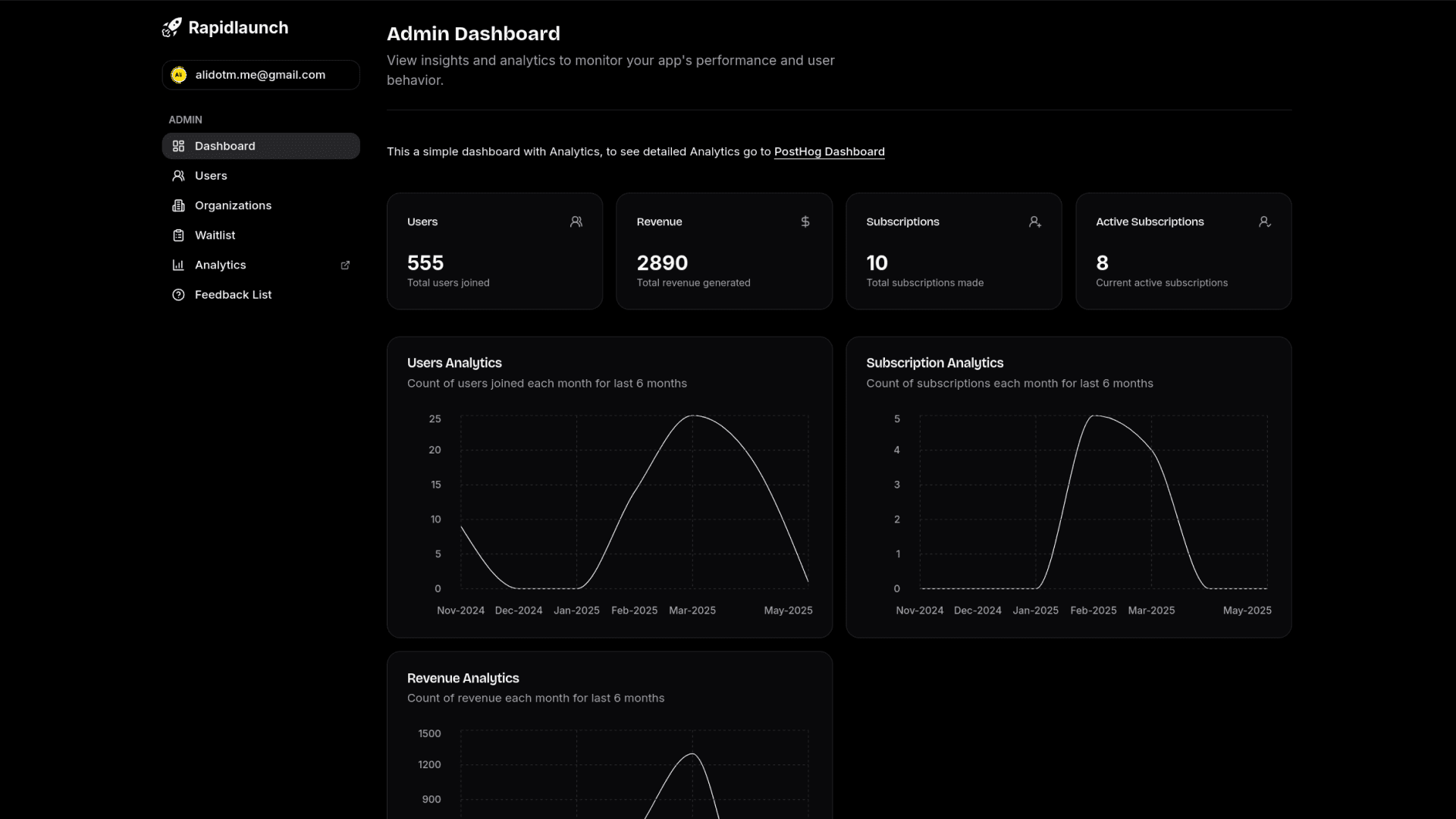Click the Waitlist clipboard icon
Viewport: 1456px width, 819px height.
178,235
